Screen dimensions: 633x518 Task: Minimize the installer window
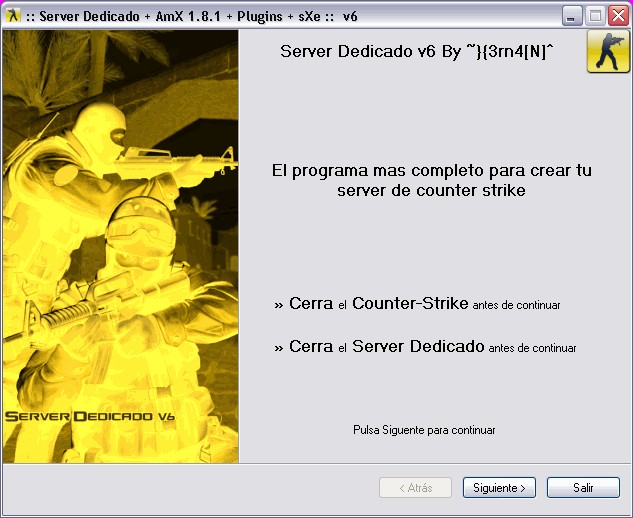(572, 16)
